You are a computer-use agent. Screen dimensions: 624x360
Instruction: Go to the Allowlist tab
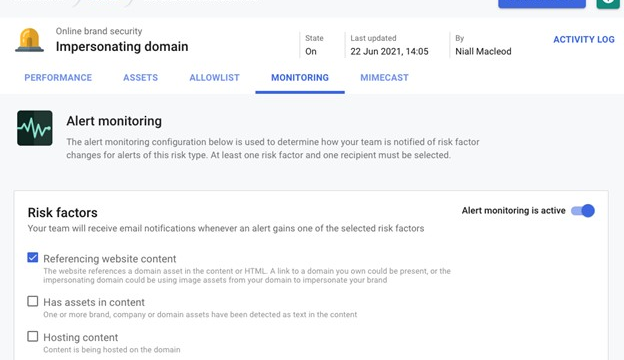214,78
